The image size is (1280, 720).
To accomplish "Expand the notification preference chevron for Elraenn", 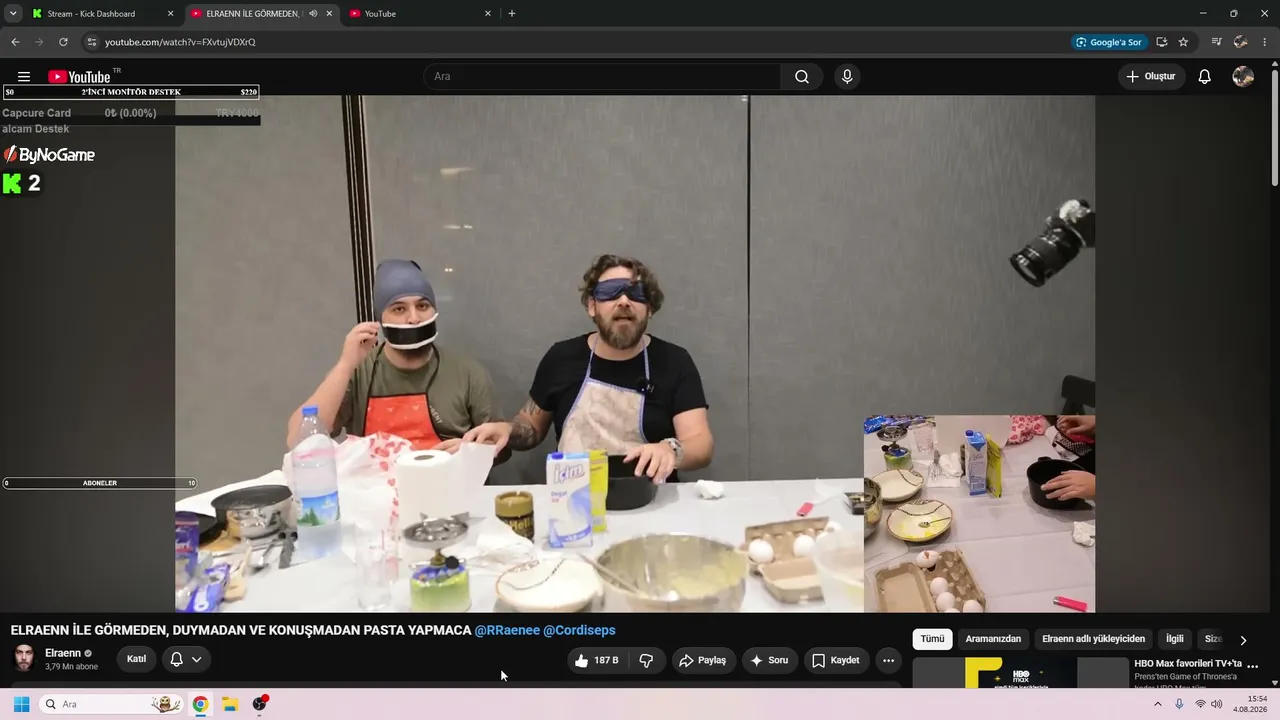I will 196,660.
